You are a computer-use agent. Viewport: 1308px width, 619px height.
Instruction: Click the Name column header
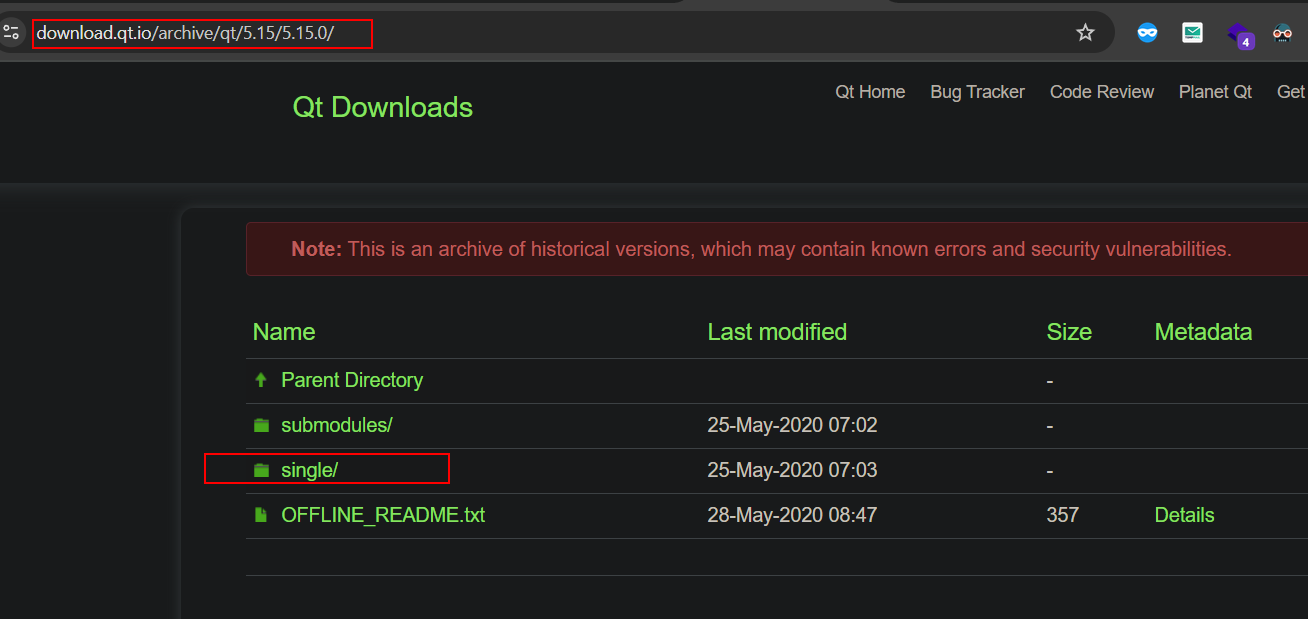click(284, 332)
